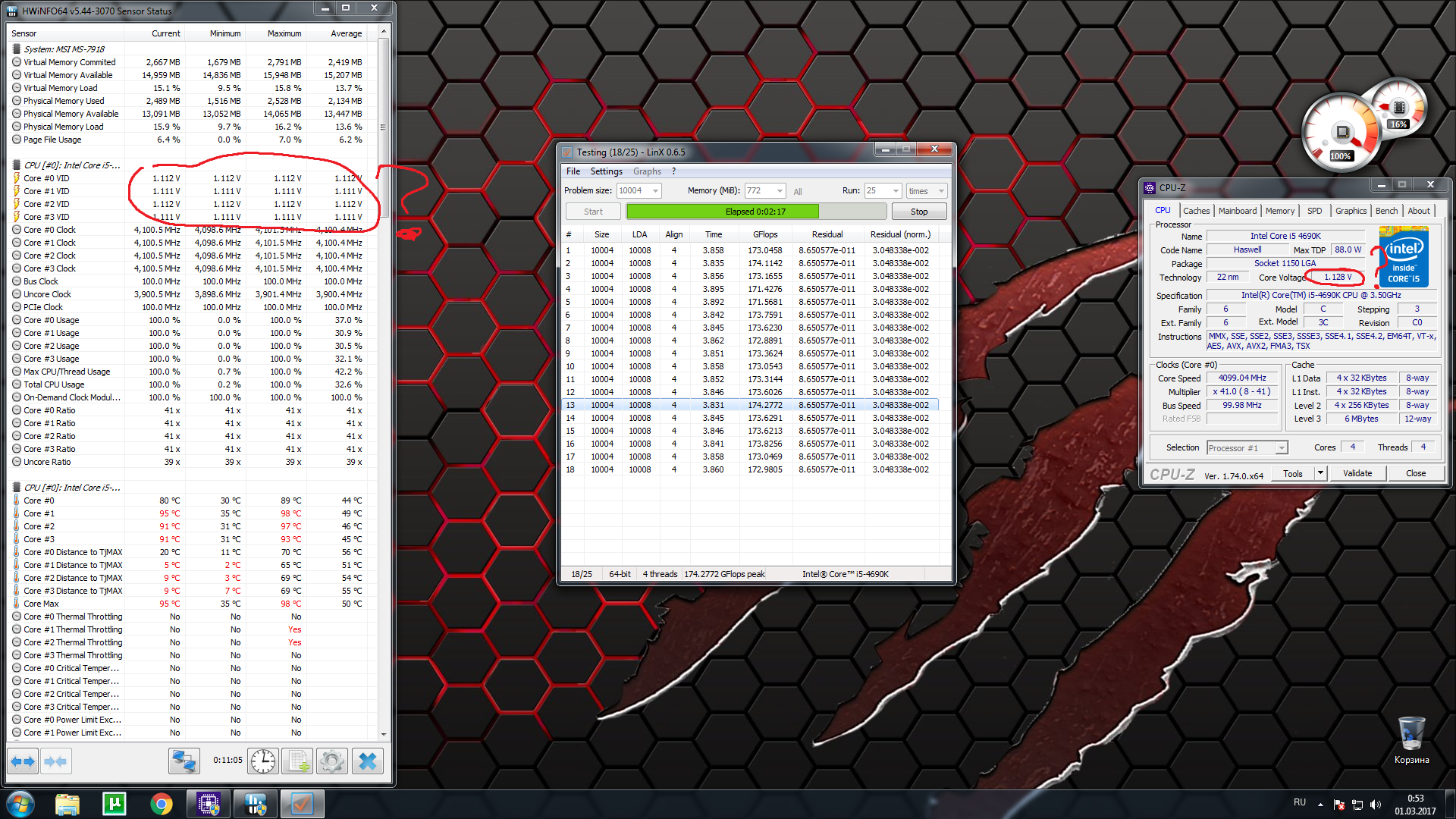
Task: Open CPU-Z Tools dropdown arrow
Action: point(1320,473)
